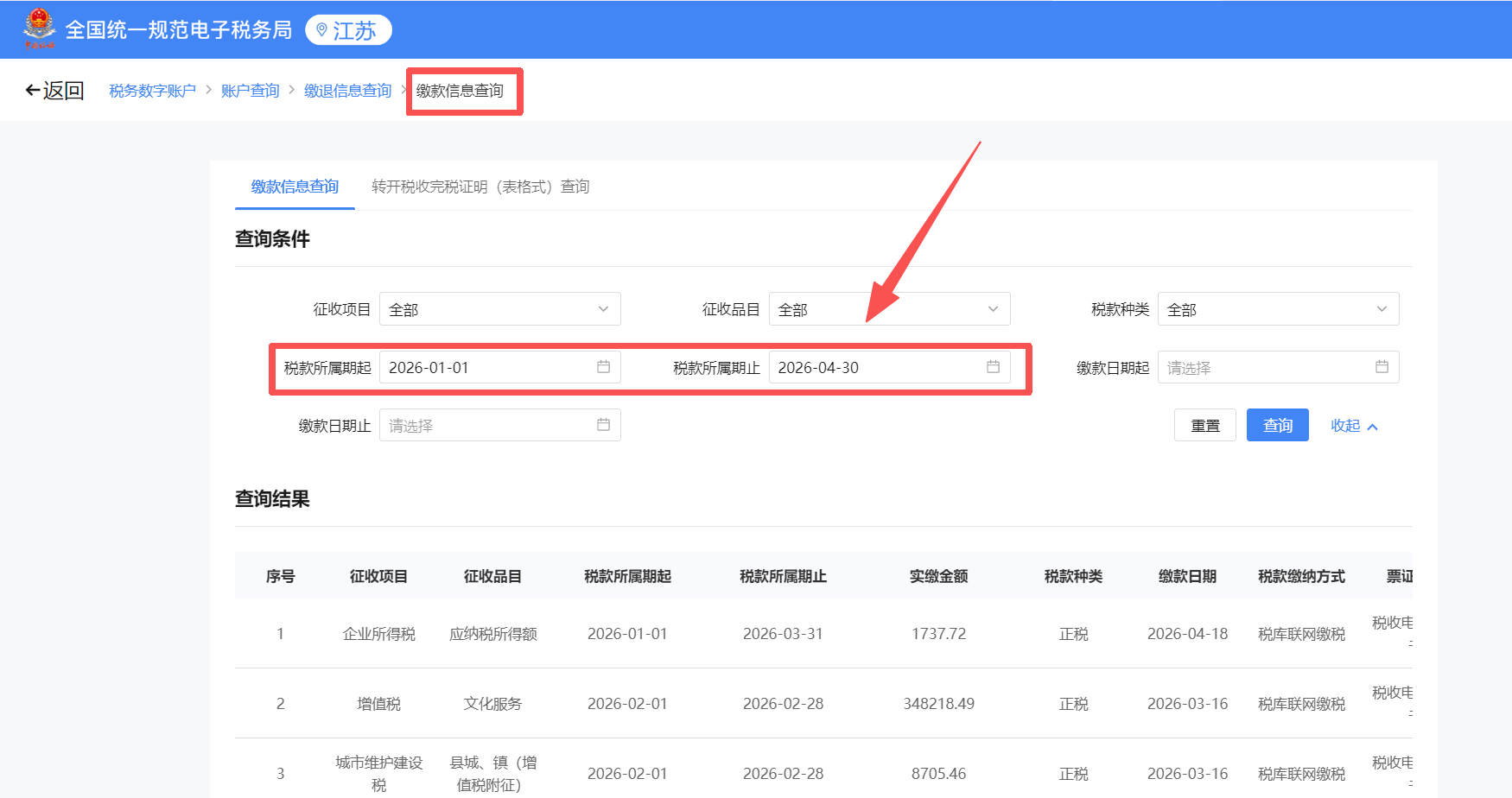The width and height of the screenshot is (1512, 798).
Task: Click the national tax emblem logo
Action: 39,28
